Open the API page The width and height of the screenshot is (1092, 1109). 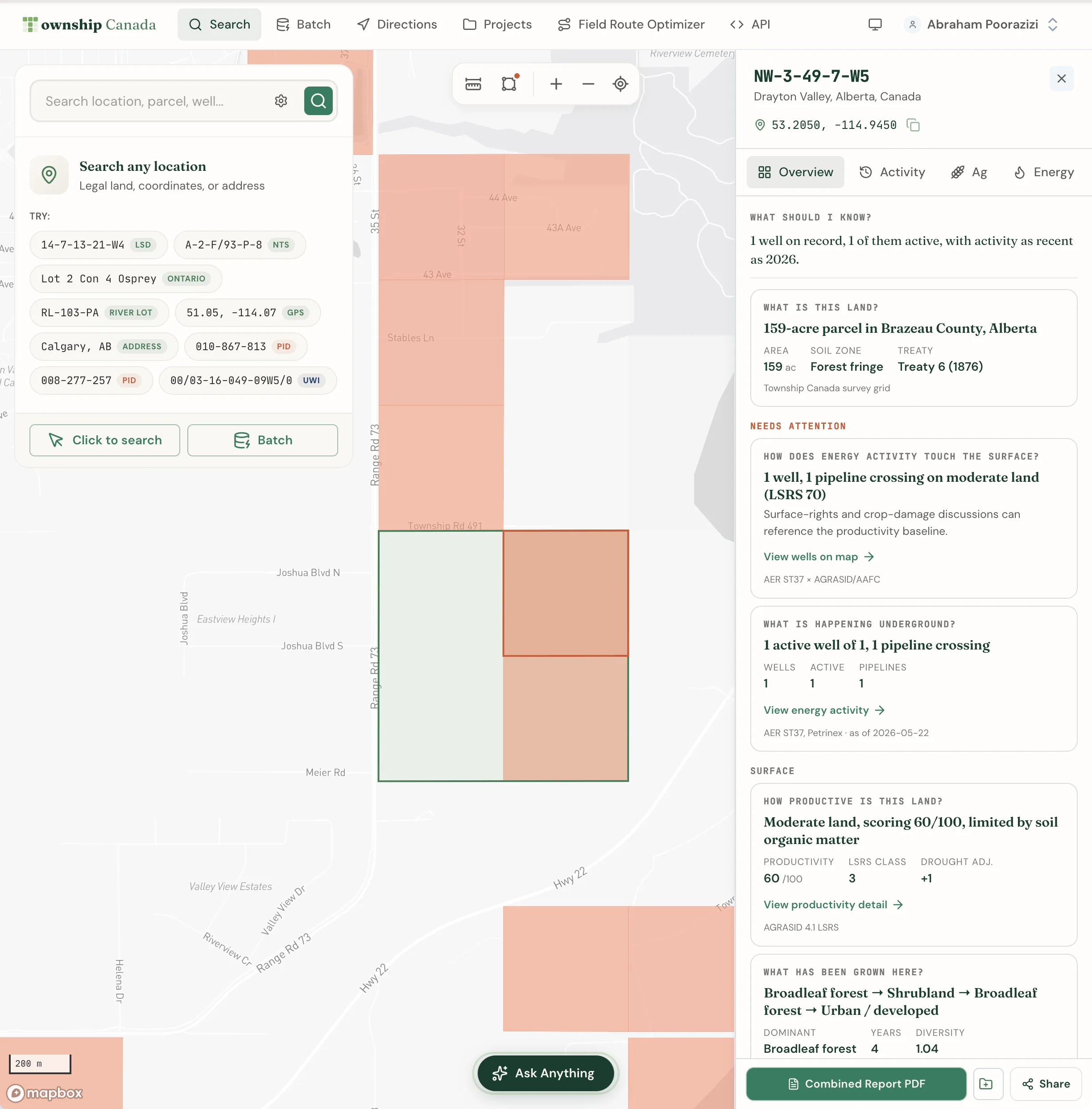[x=750, y=25]
